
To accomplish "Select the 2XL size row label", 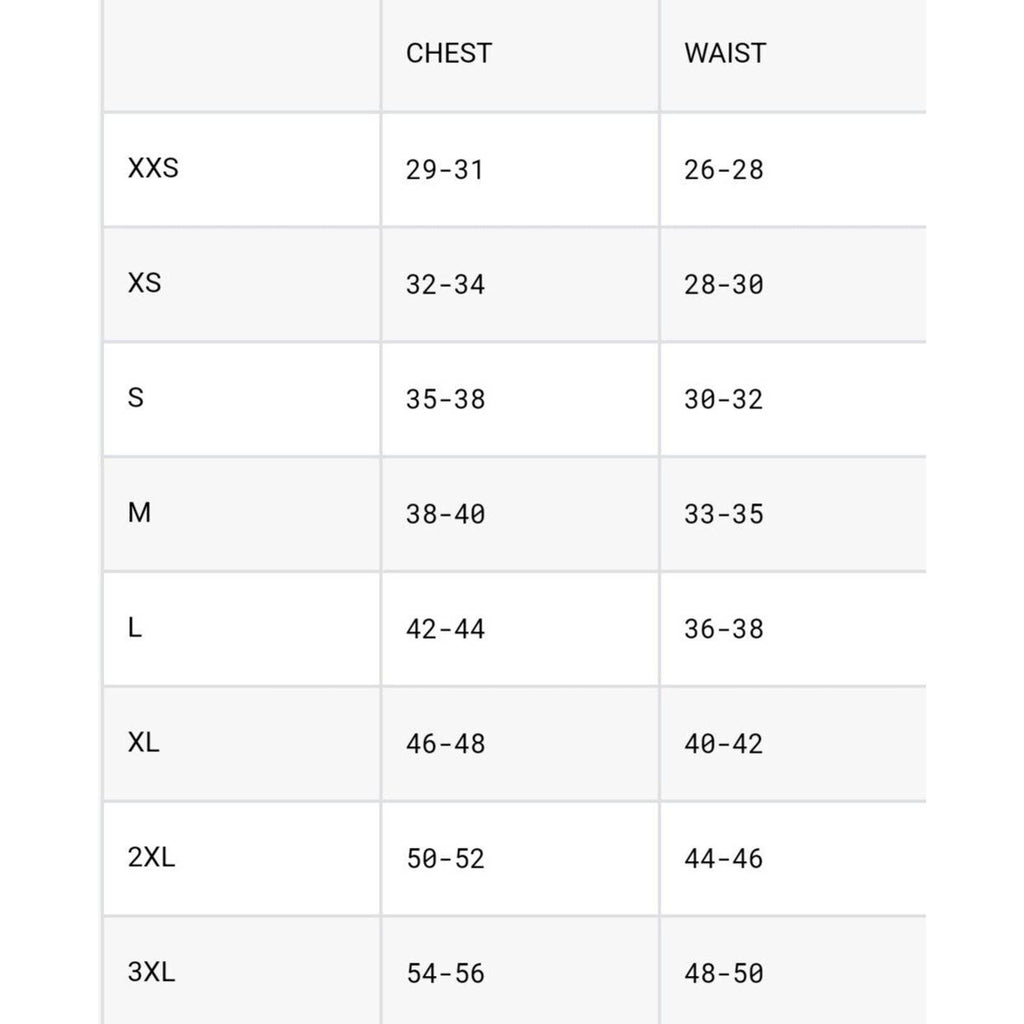I will (x=152, y=857).
